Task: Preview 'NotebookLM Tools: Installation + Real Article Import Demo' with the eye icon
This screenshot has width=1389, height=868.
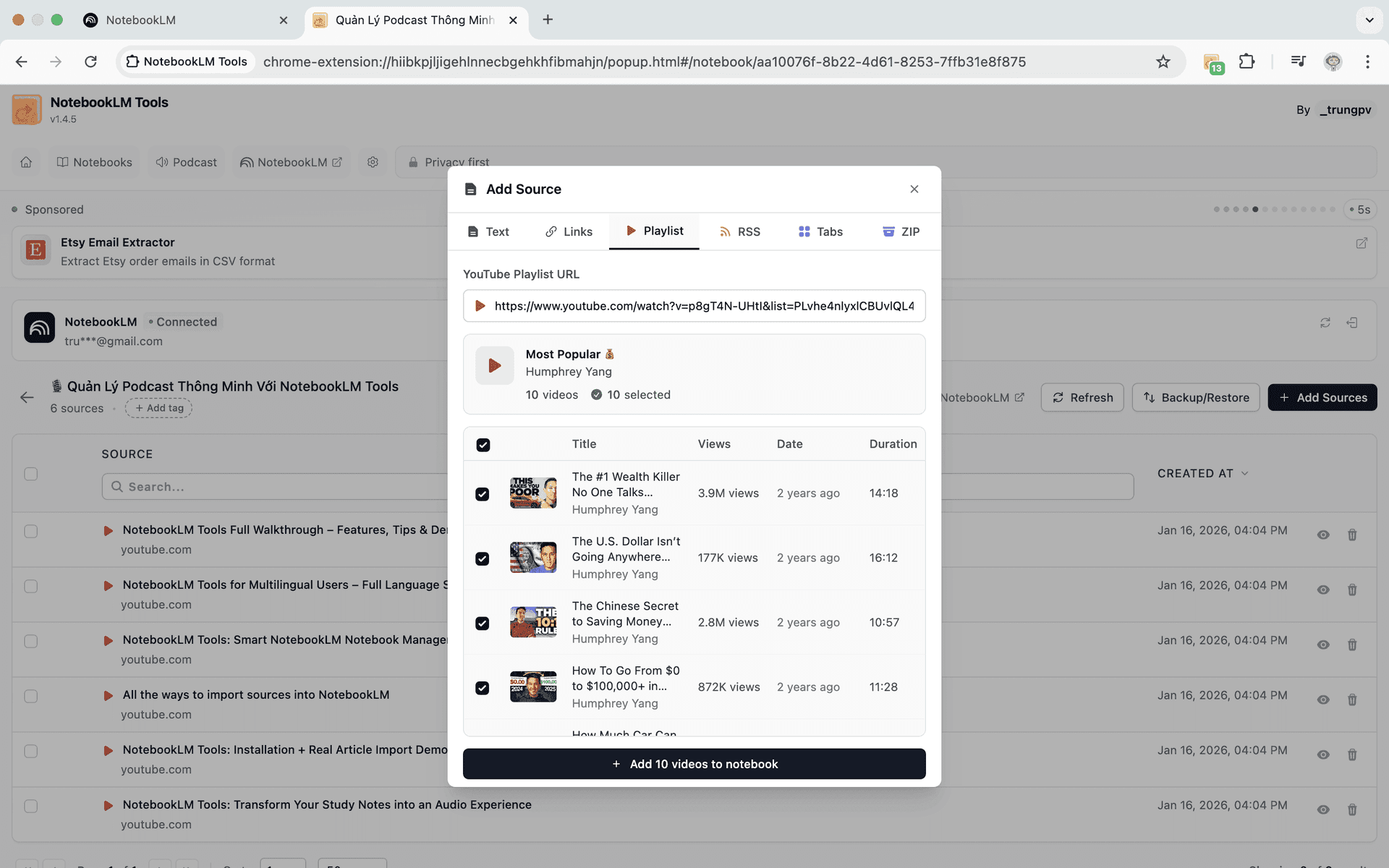Action: point(1324,754)
